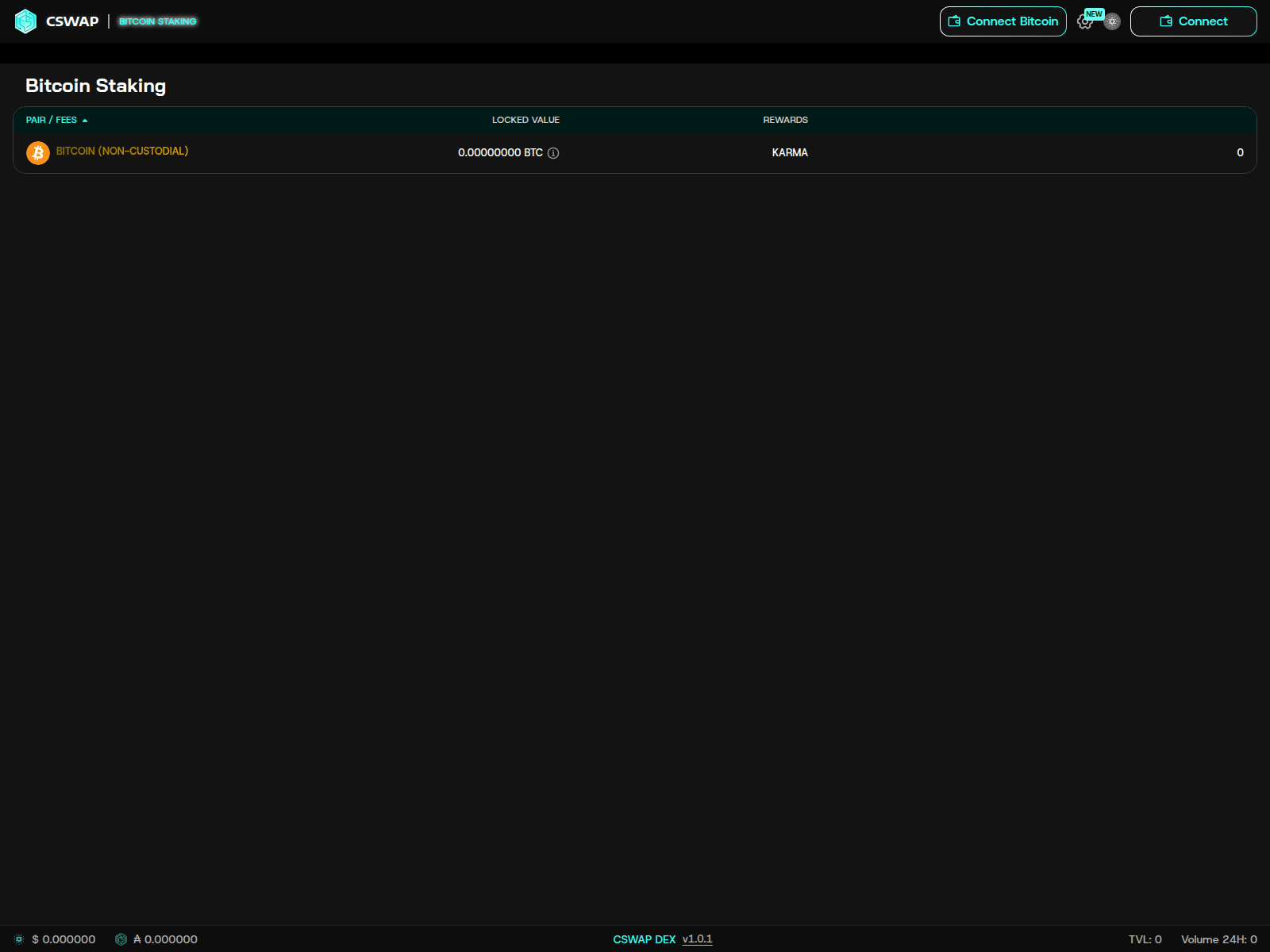Click the Volume 24H: 0 status text
This screenshot has height=952, width=1270.
[1219, 939]
